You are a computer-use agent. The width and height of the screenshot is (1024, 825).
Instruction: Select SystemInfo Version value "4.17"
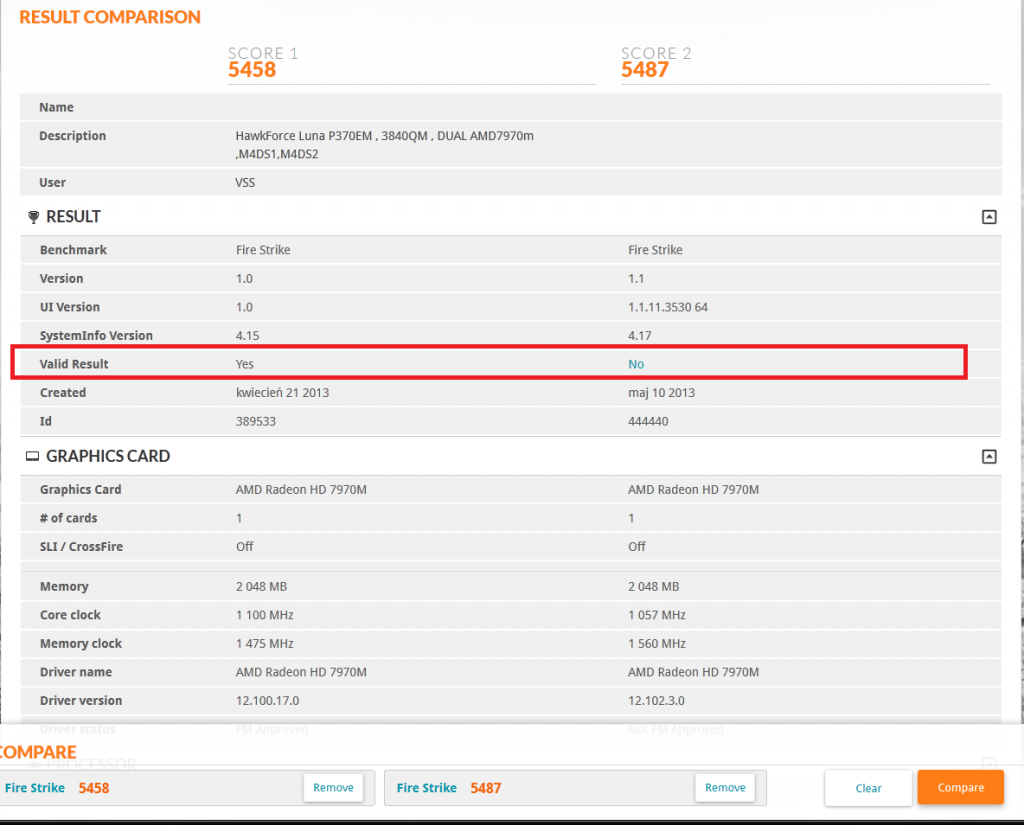pos(640,336)
